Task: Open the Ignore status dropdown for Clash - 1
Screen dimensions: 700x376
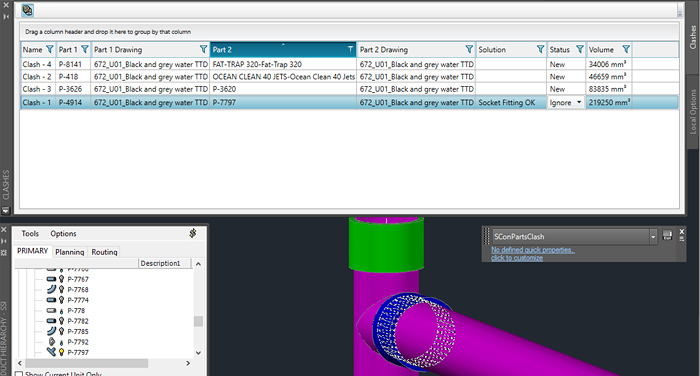Action: pyautogui.click(x=579, y=102)
